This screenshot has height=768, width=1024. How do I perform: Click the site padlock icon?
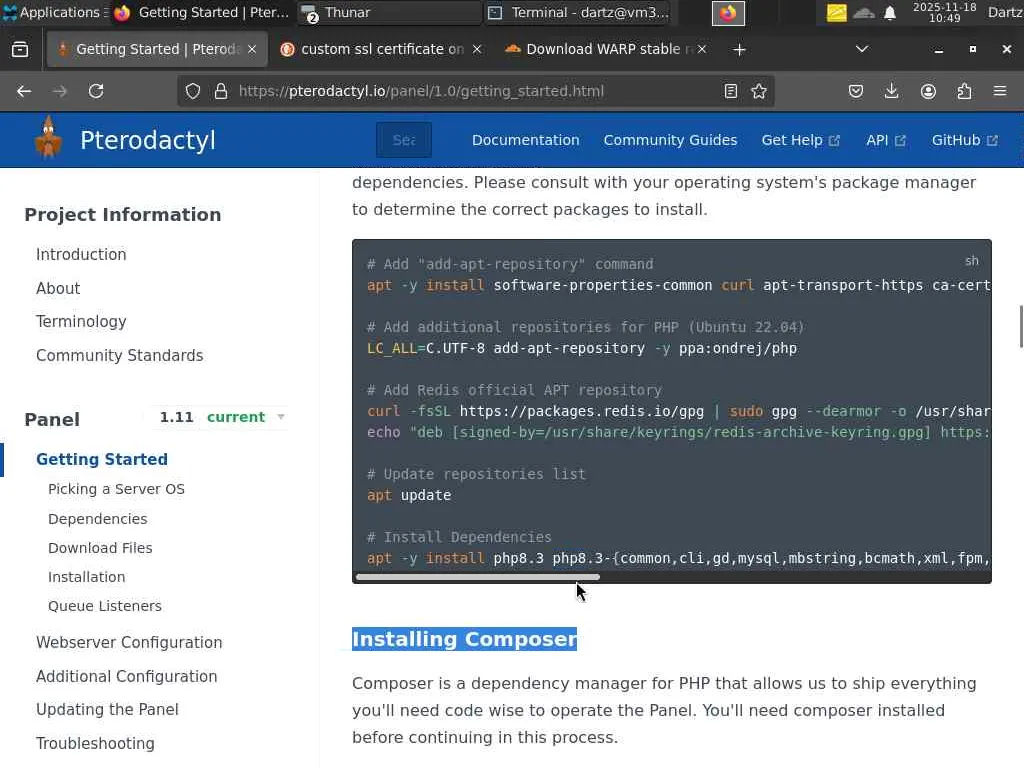(221, 91)
